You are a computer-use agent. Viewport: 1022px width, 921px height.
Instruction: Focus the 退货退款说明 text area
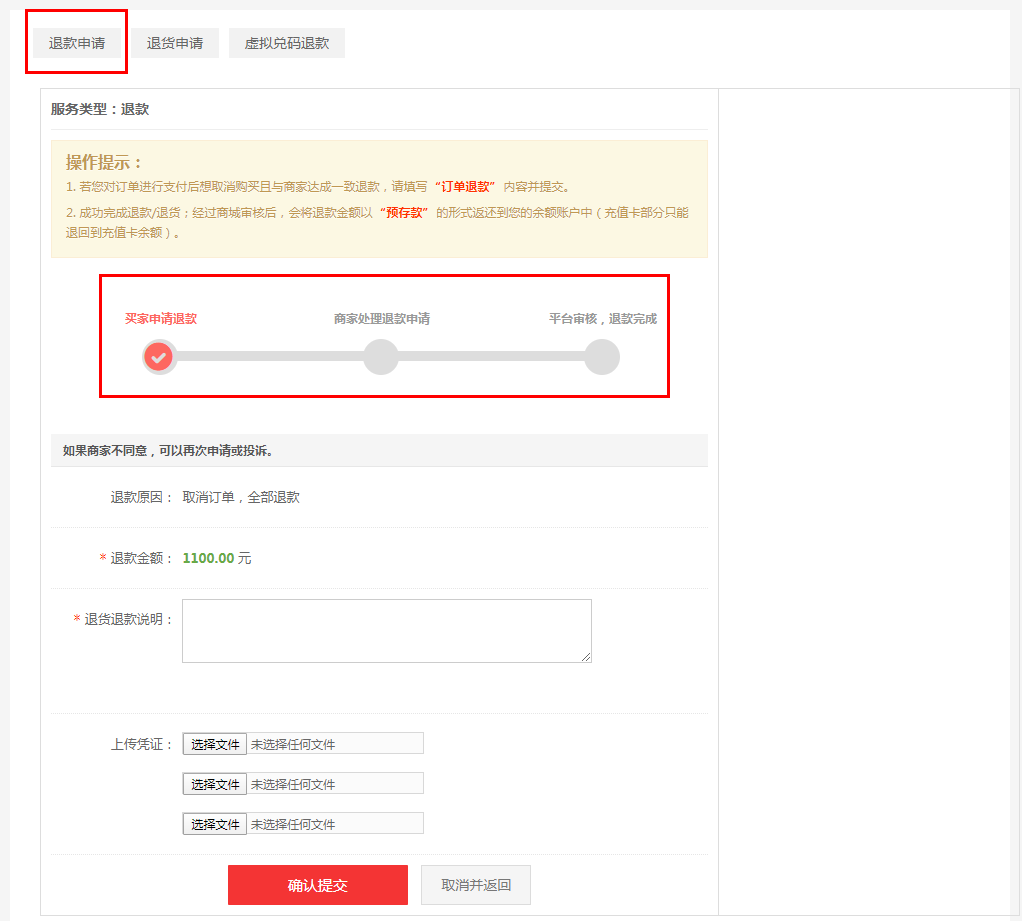[x=387, y=631]
